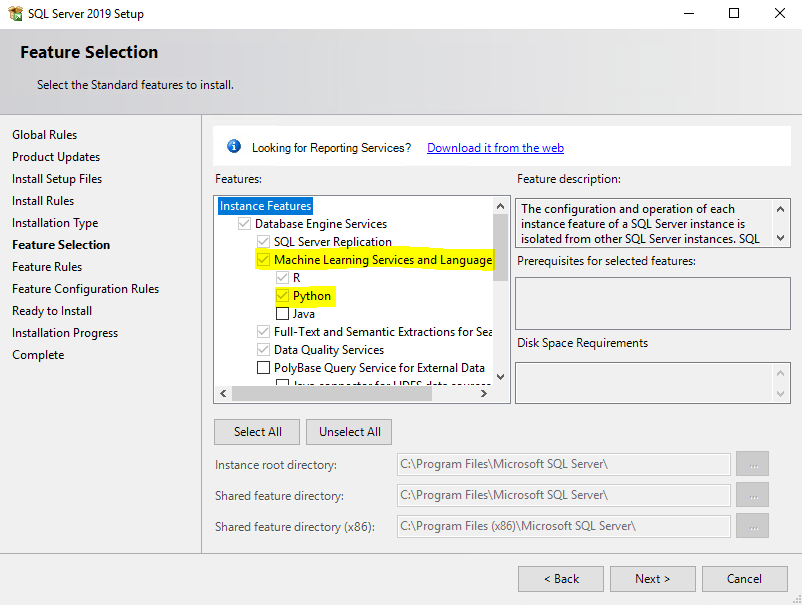This screenshot has width=802, height=605.
Task: Select the Instance Features tree node
Action: [x=265, y=206]
